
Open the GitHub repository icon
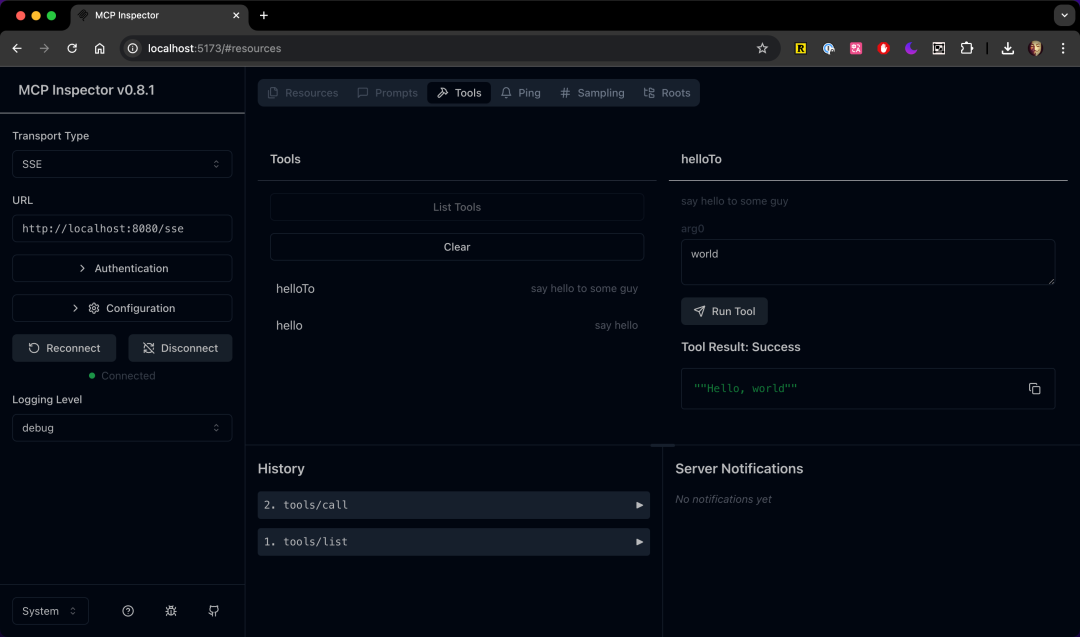(214, 611)
